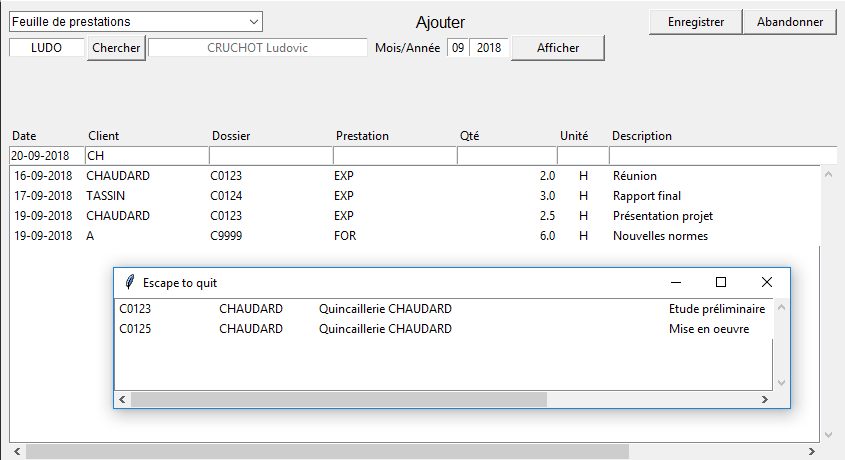Click the Client entry field containing CH
Viewport: 845px width, 460px height.
coord(145,156)
